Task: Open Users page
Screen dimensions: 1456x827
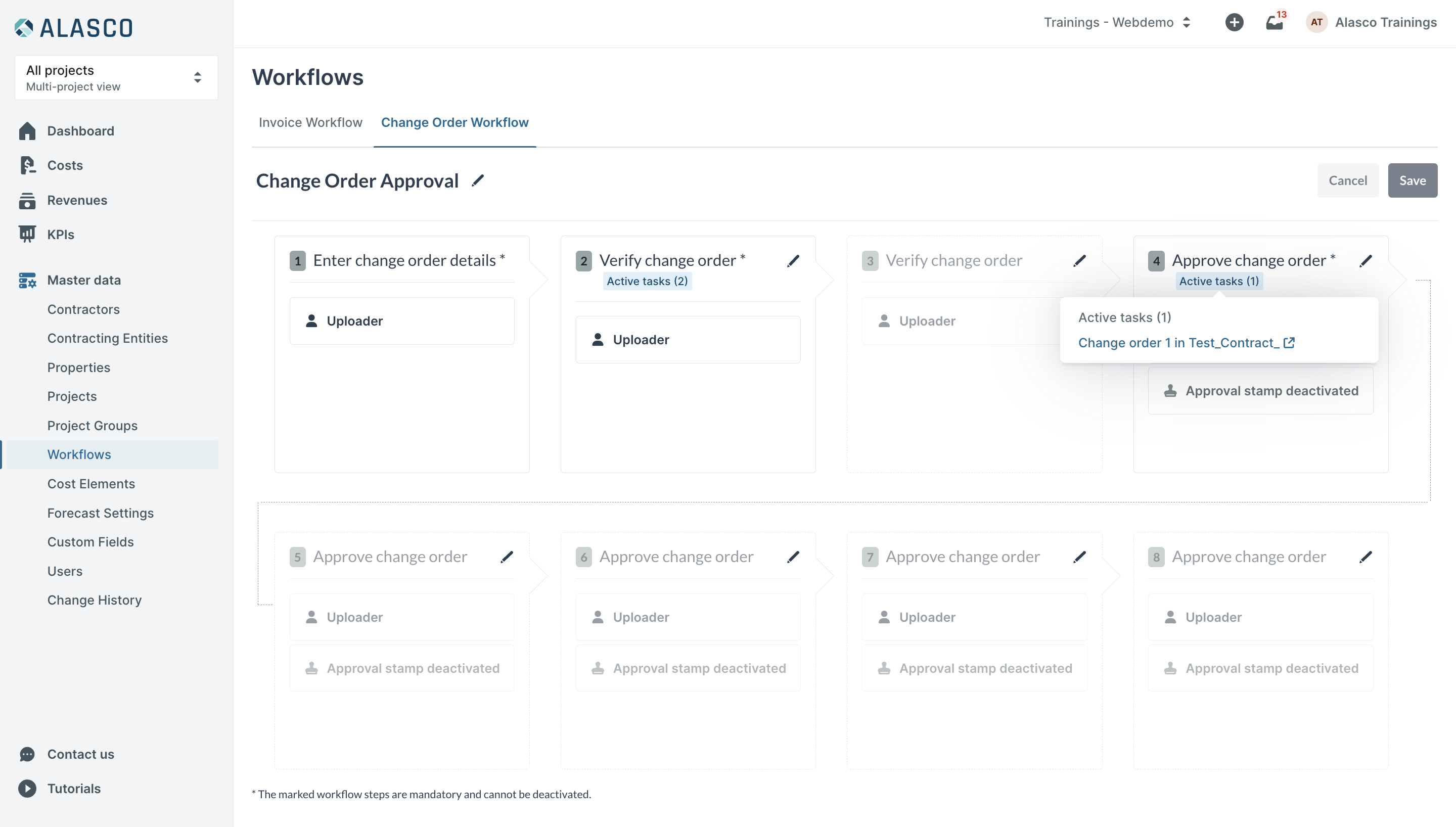Action: tap(65, 571)
